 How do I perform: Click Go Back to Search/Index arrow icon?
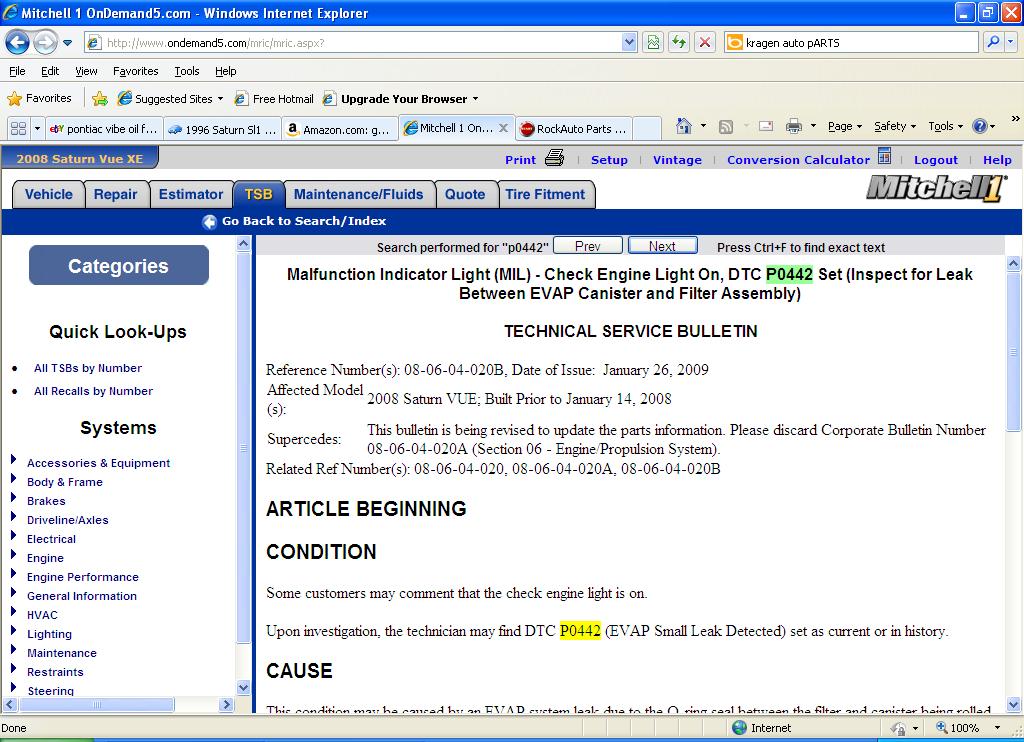tap(209, 222)
